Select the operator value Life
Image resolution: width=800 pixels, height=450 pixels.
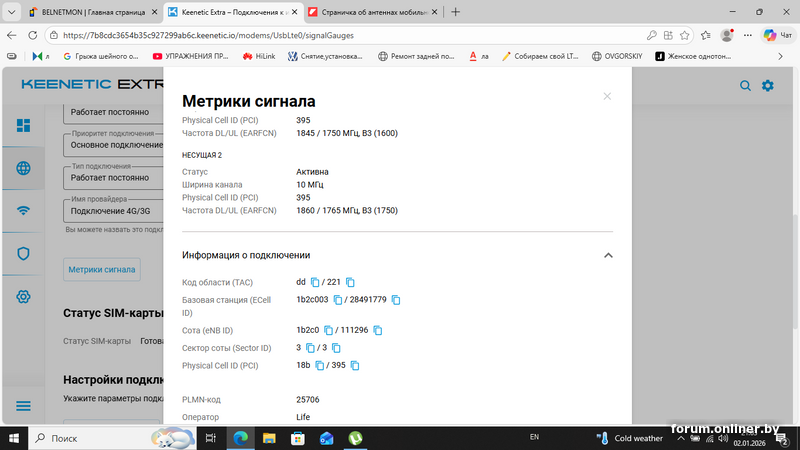pyautogui.click(x=303, y=417)
